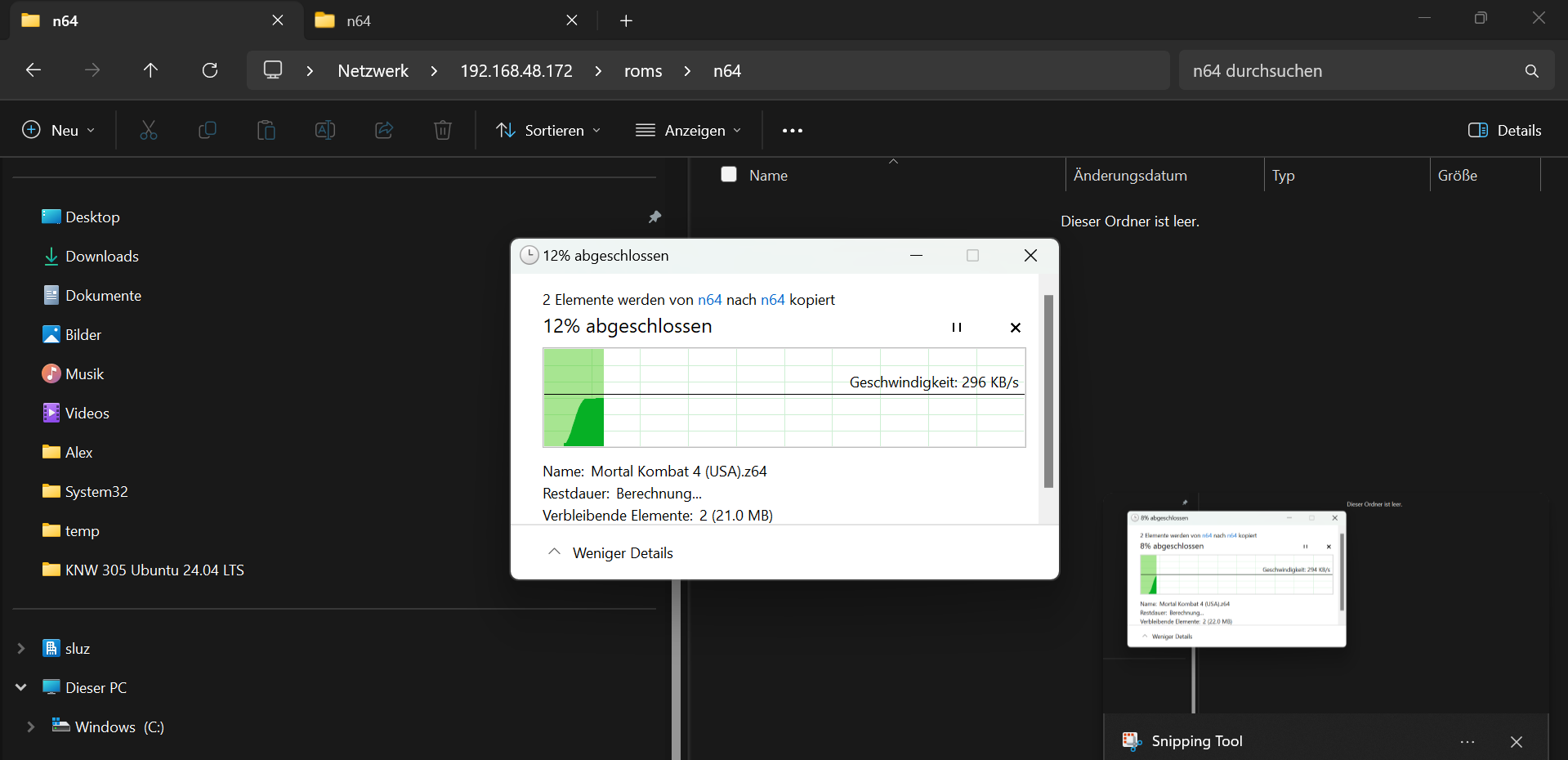Screen dimensions: 1568x760
Task: Expand the sluz tree node
Action: [21, 649]
